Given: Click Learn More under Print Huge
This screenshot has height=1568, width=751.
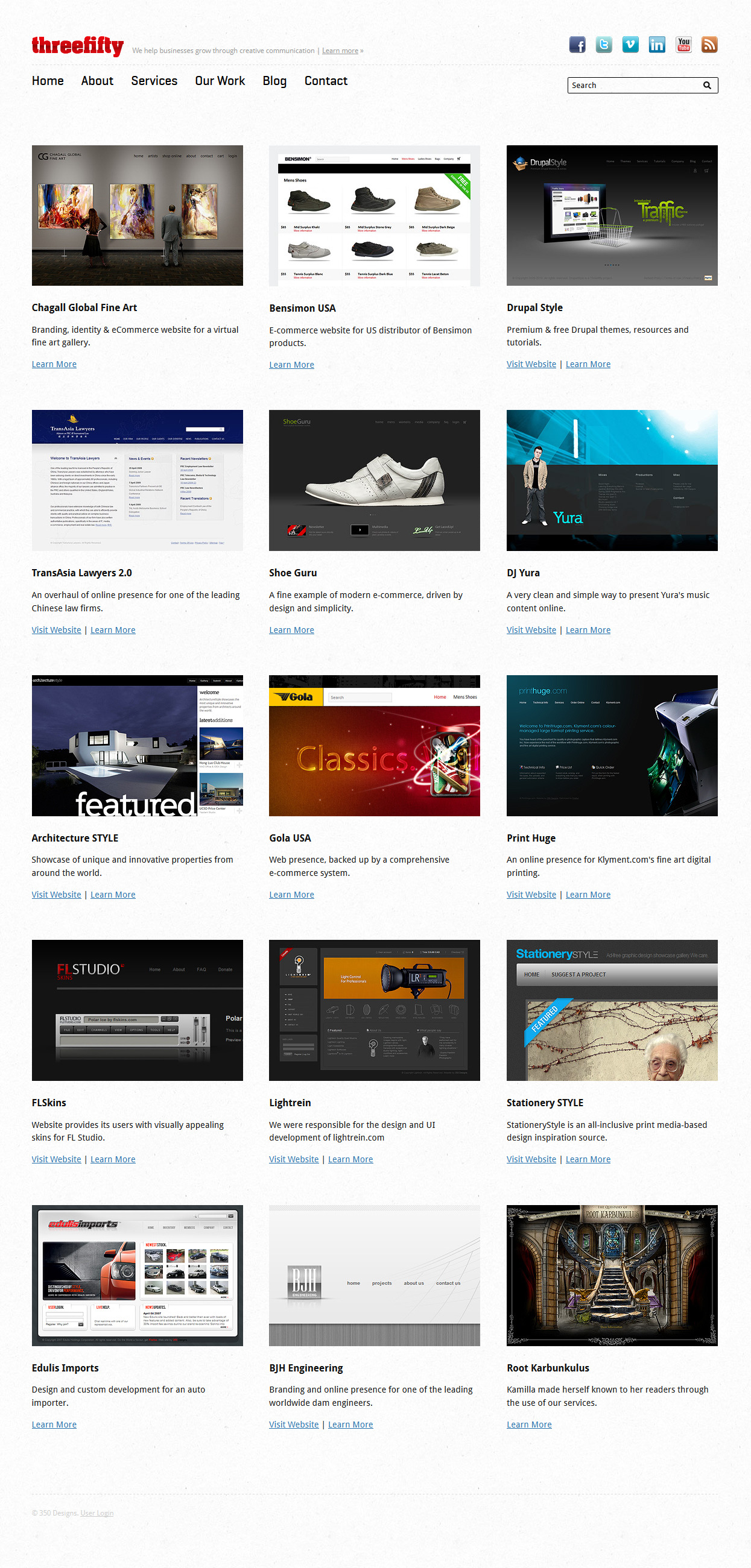Looking at the screenshot, I should click(x=588, y=895).
